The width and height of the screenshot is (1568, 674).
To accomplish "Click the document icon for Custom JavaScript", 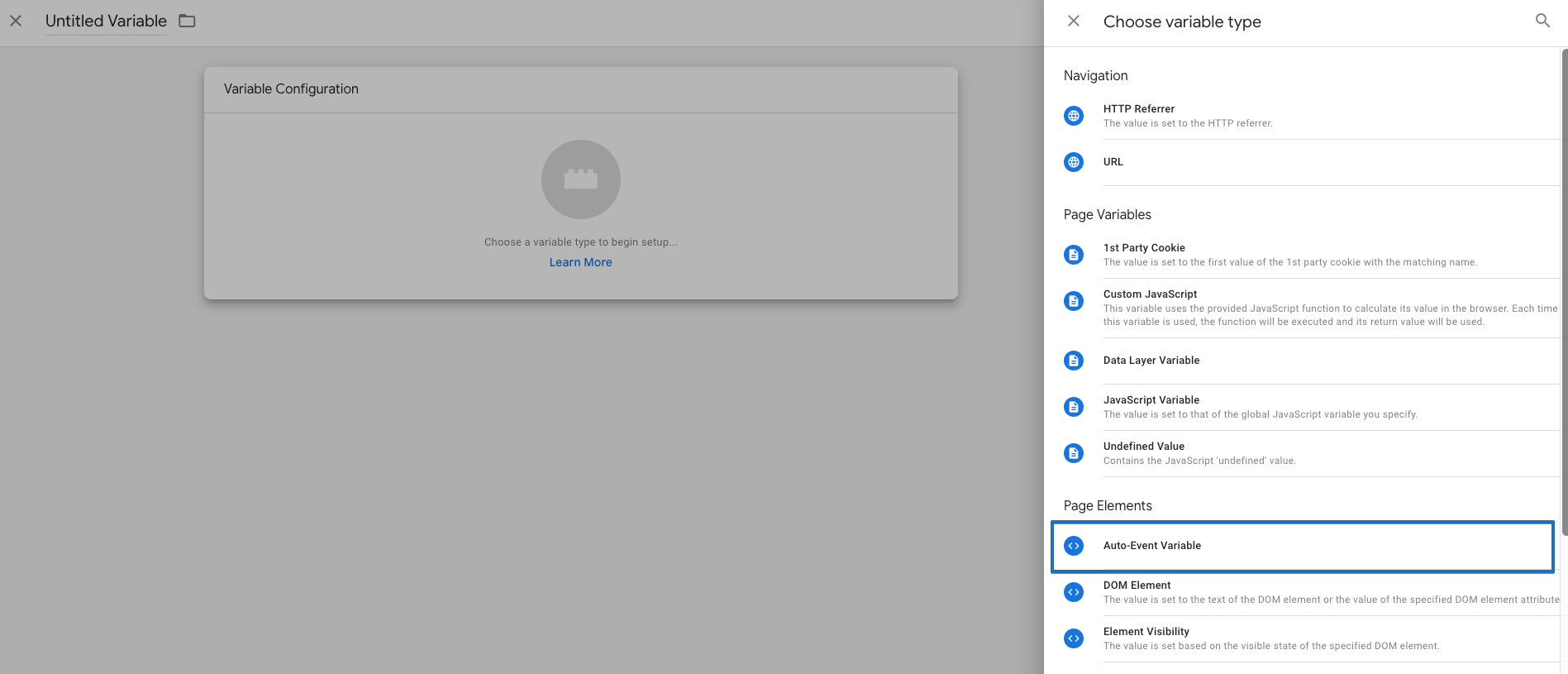I will click(1074, 301).
